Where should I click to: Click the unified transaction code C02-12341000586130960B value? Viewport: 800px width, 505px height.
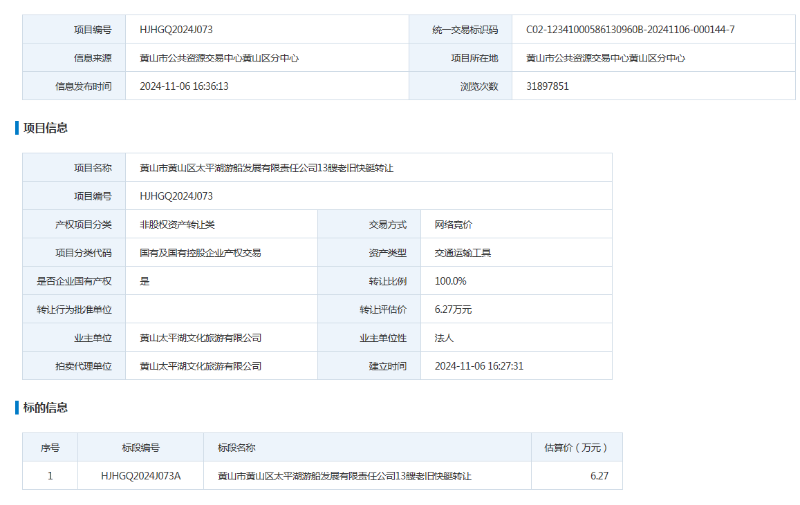(x=630, y=30)
